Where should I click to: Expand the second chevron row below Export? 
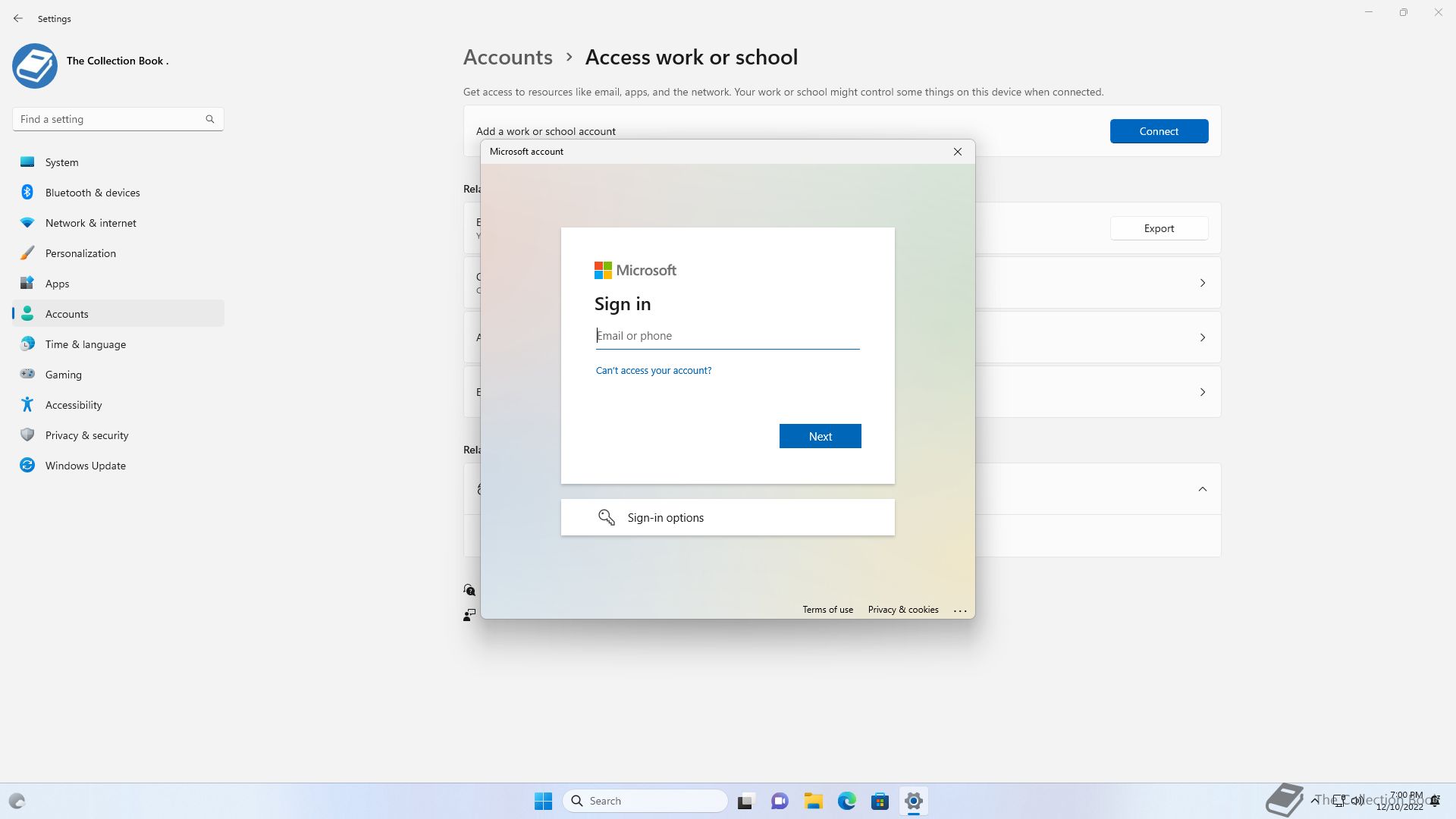click(x=1203, y=337)
